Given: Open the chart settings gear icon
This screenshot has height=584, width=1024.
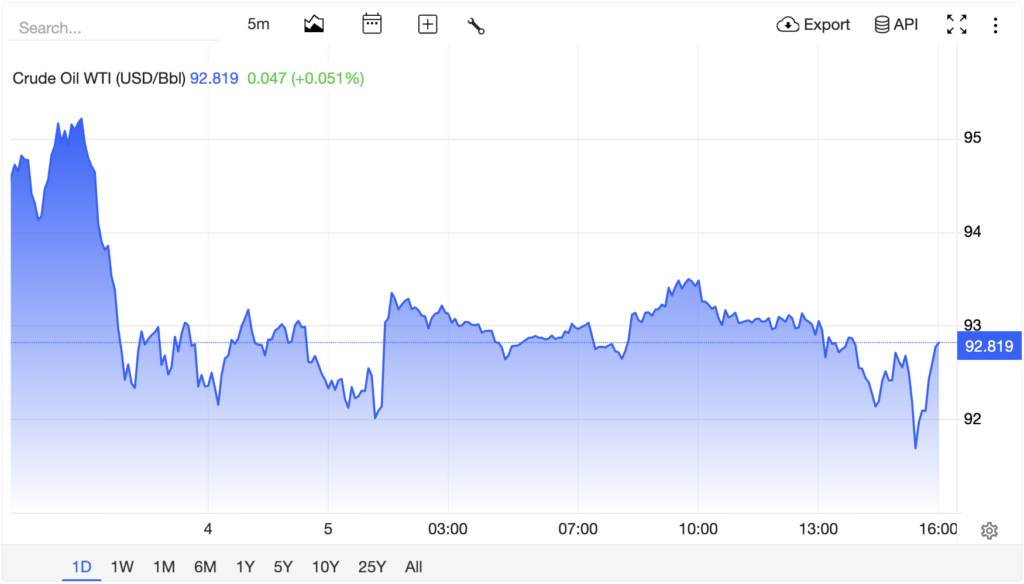Looking at the screenshot, I should click(x=989, y=530).
